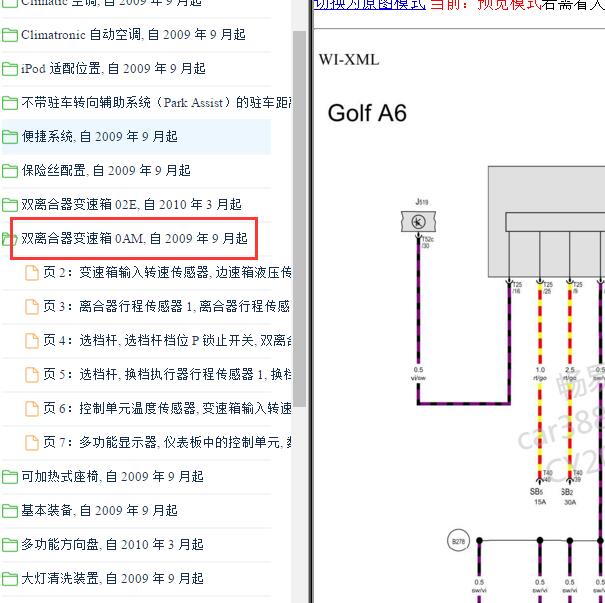Screen dimensions: 605x603
Task: Click the 1.0 rt/ge wire label
Action: [540, 374]
